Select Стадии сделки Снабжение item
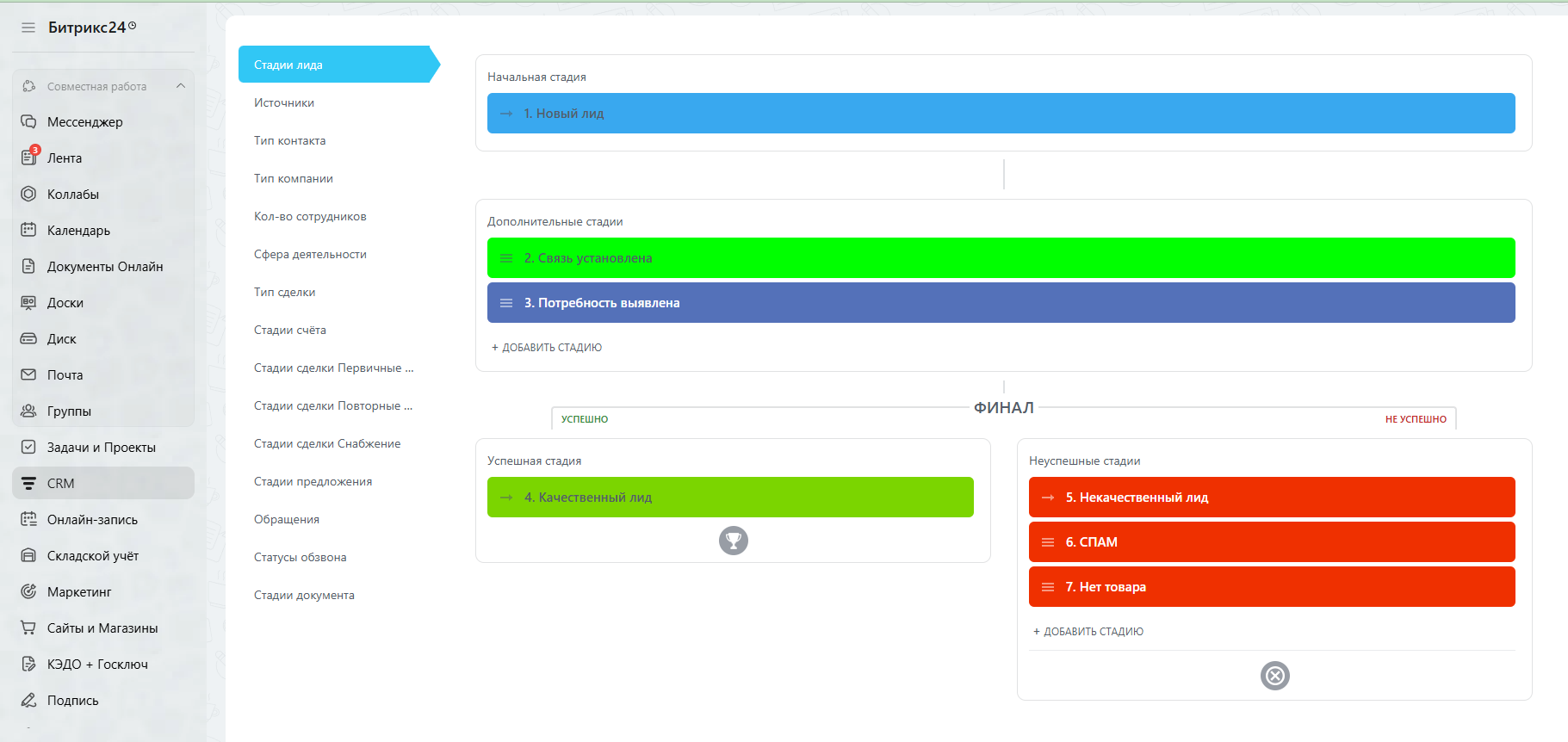Image resolution: width=1568 pixels, height=742 pixels. (327, 443)
